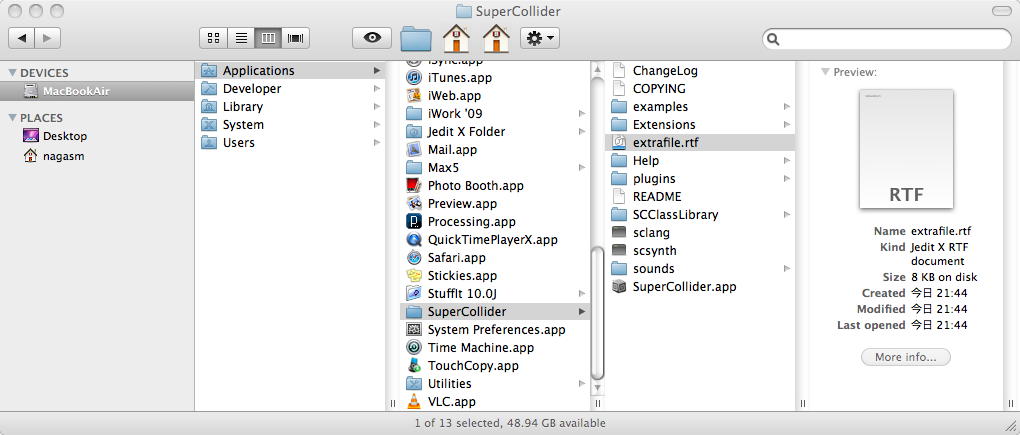Click the TouchCopy.app icon
Screen dimensions: 1020x435
[x=414, y=365]
